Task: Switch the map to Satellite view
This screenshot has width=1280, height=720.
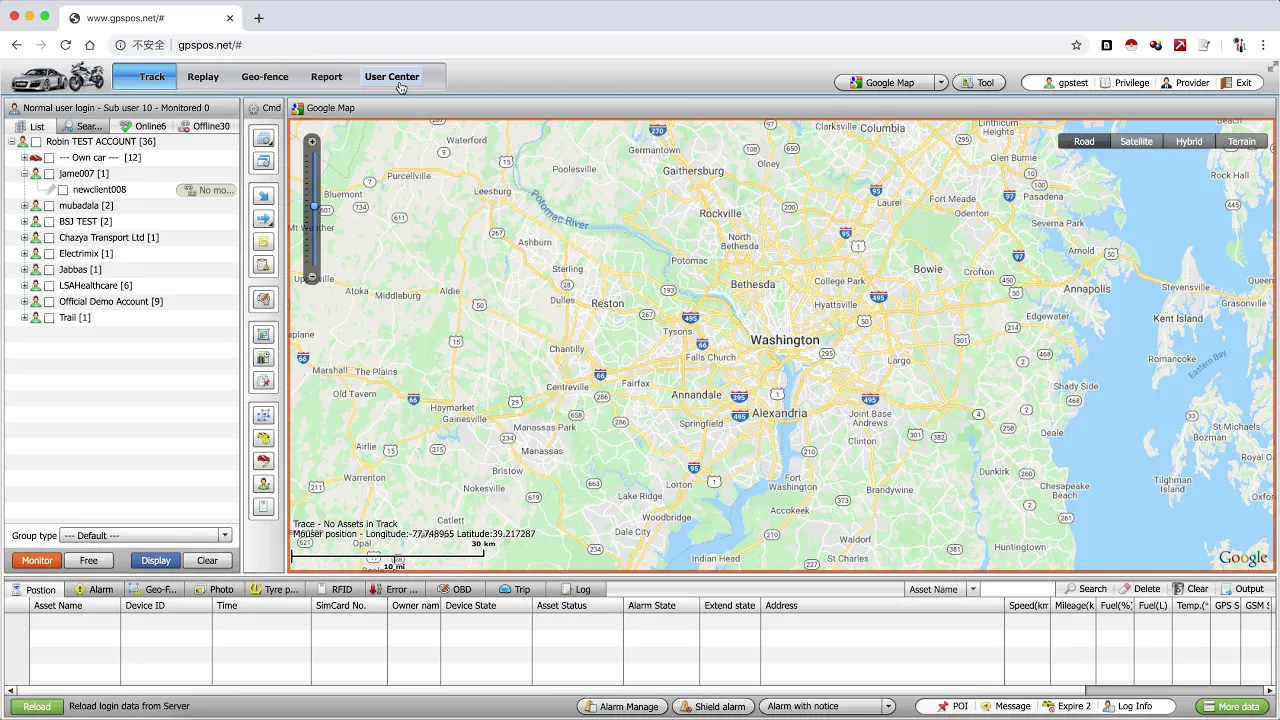Action: (1136, 142)
